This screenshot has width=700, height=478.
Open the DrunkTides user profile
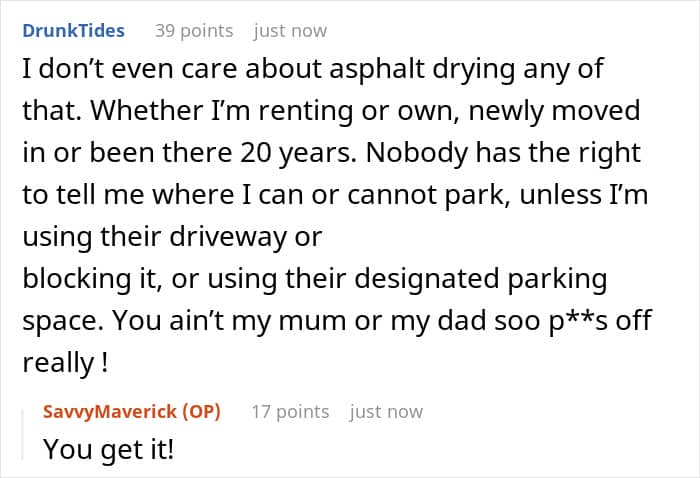74,31
